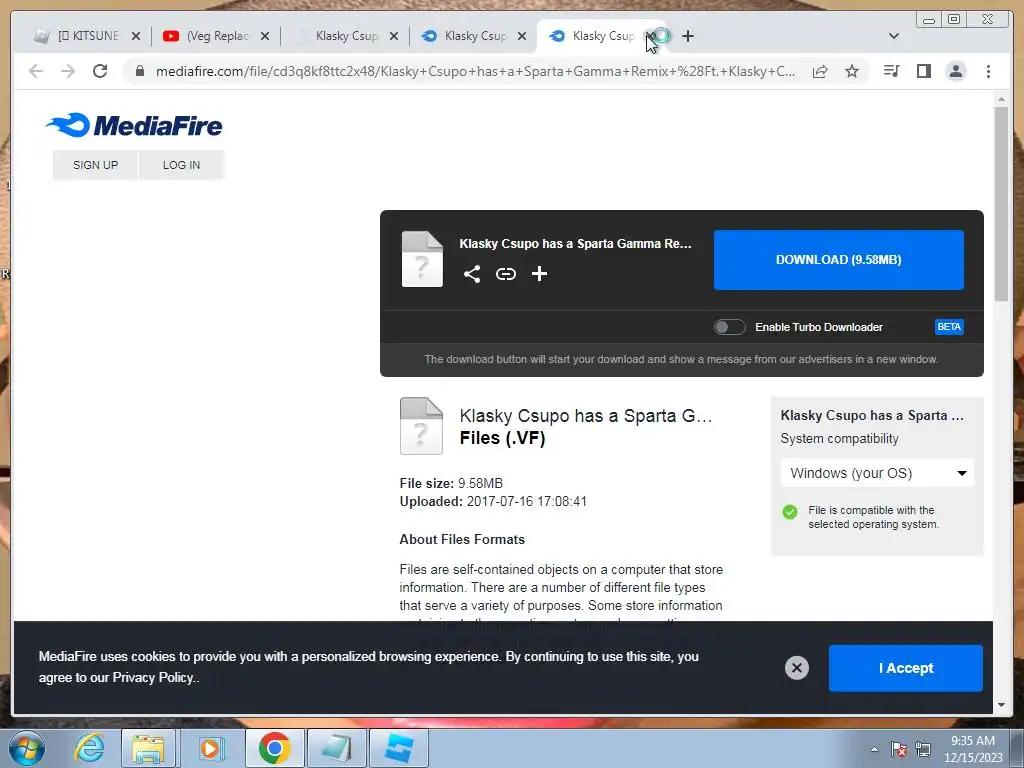Open the blue tilted taskbar app
This screenshot has height=768, width=1024.
[399, 748]
